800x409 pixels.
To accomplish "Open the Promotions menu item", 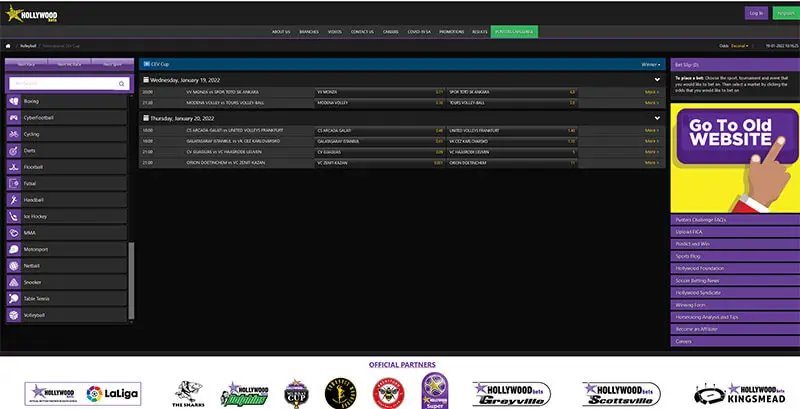I will point(452,32).
